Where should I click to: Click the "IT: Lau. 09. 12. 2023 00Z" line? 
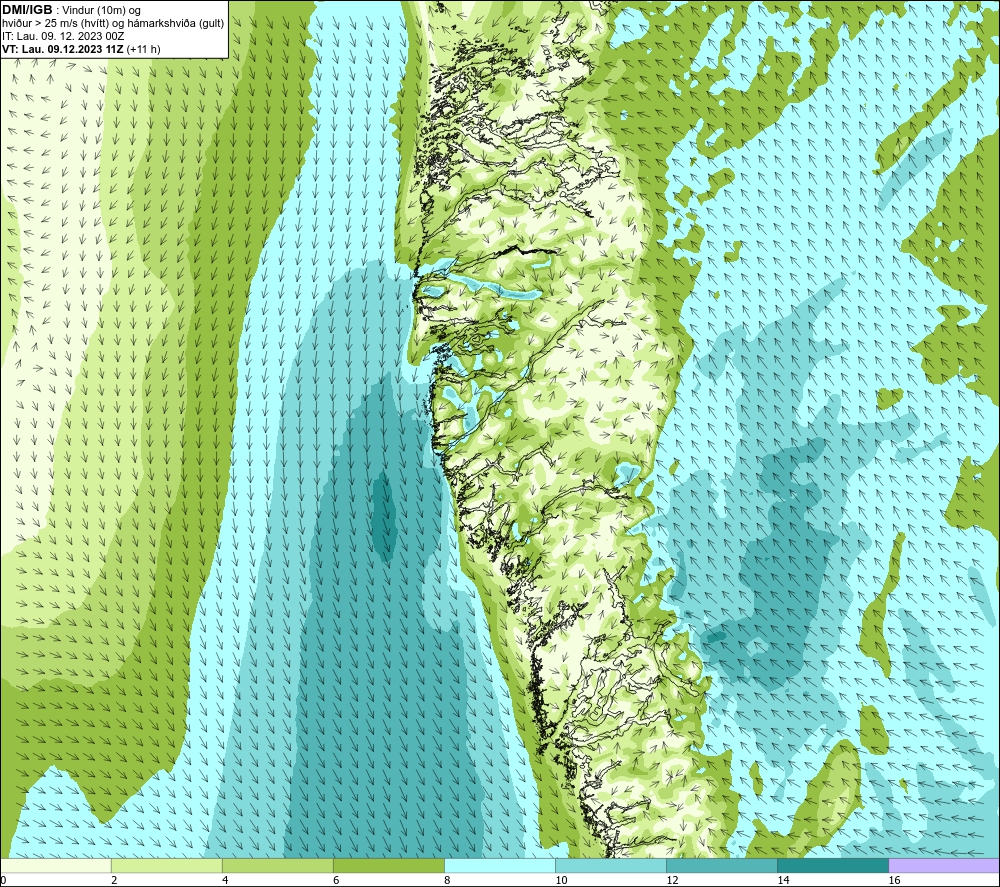(63, 36)
